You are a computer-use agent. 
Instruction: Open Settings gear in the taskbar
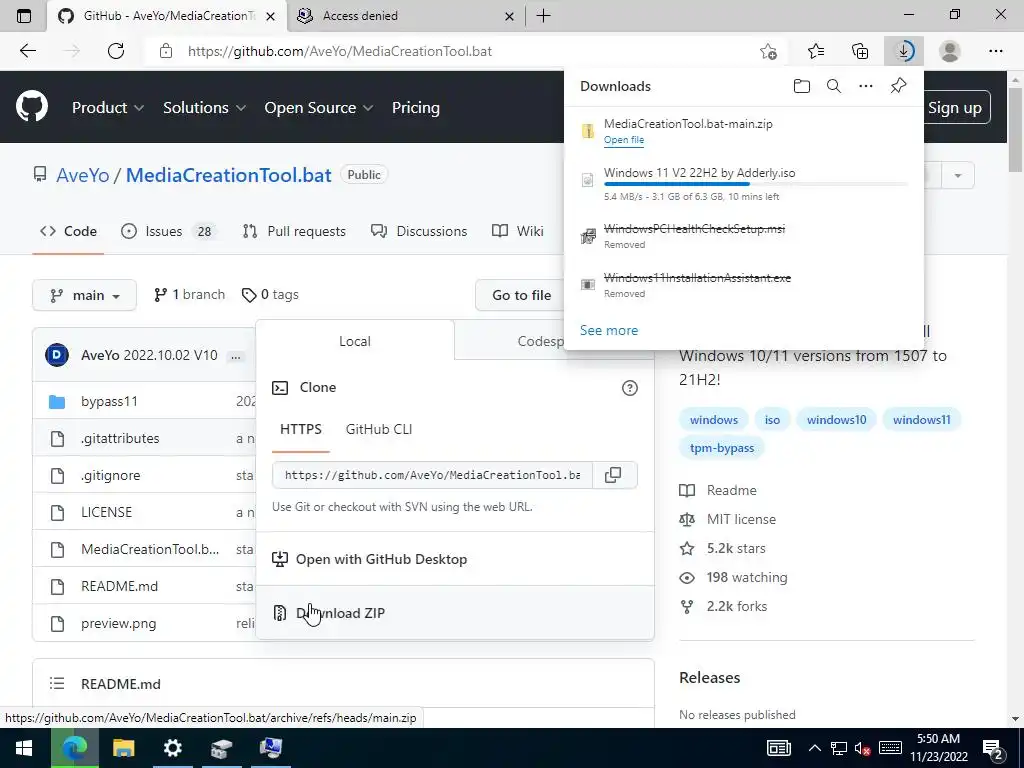pos(172,748)
